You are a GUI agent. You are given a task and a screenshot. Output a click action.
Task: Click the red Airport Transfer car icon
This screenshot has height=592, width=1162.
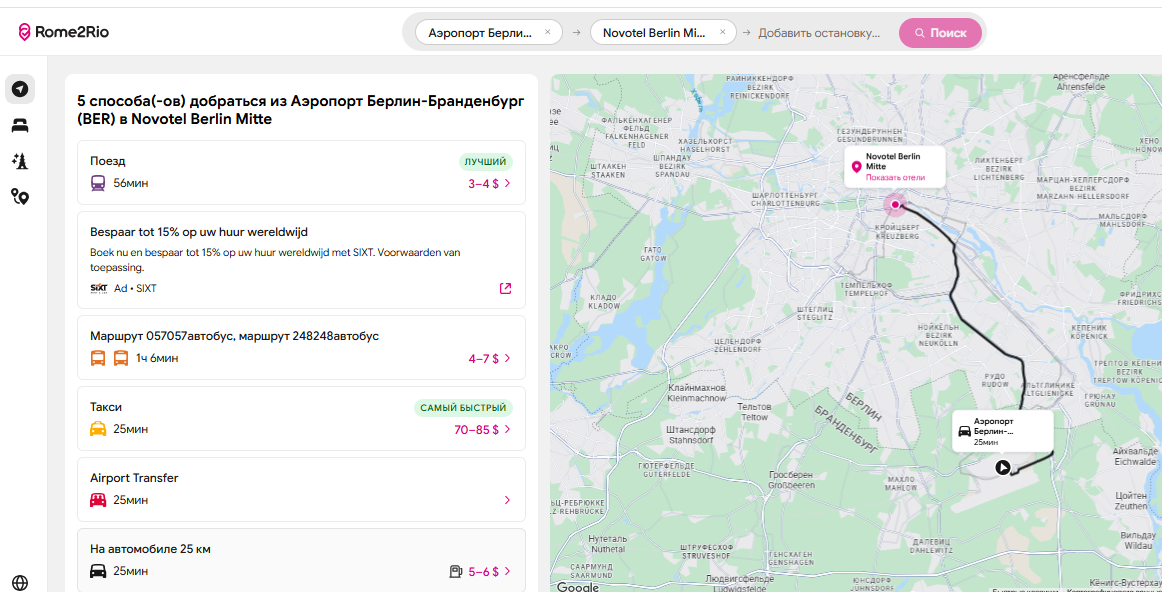tap(99, 500)
